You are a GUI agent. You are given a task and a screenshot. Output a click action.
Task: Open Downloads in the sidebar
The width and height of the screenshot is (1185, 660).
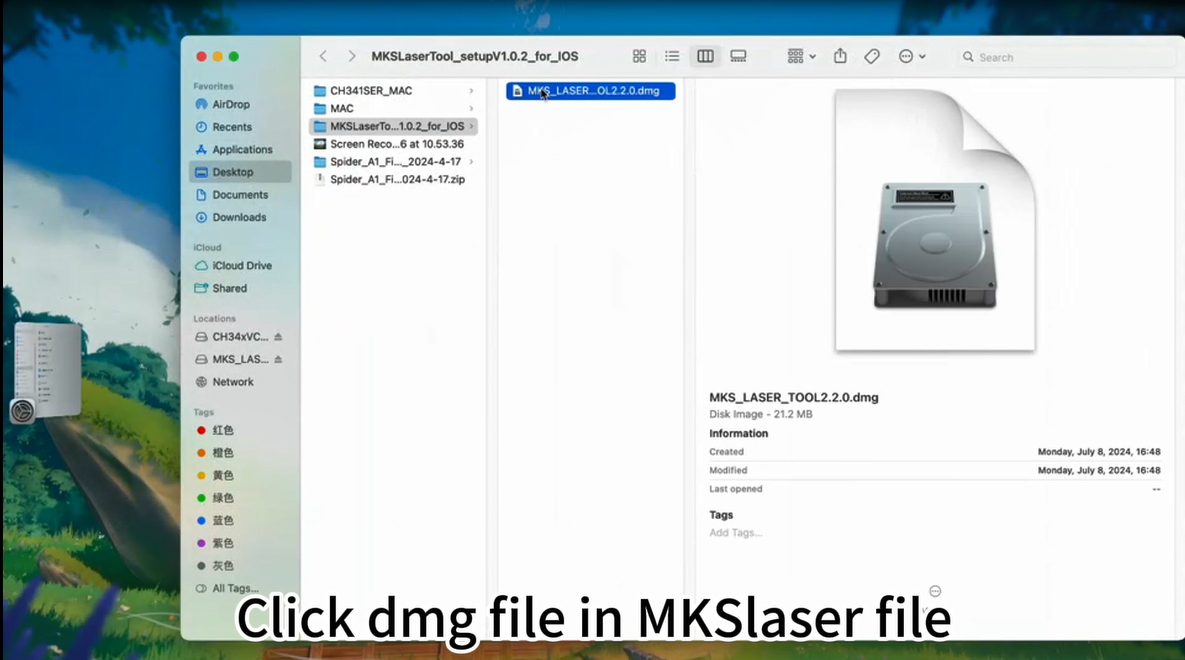click(x=240, y=218)
